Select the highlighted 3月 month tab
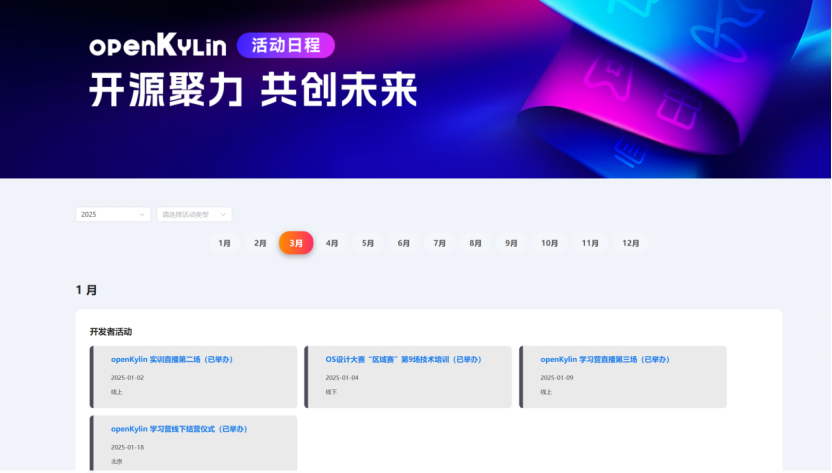Viewport: 832px width, 473px height. coord(296,243)
